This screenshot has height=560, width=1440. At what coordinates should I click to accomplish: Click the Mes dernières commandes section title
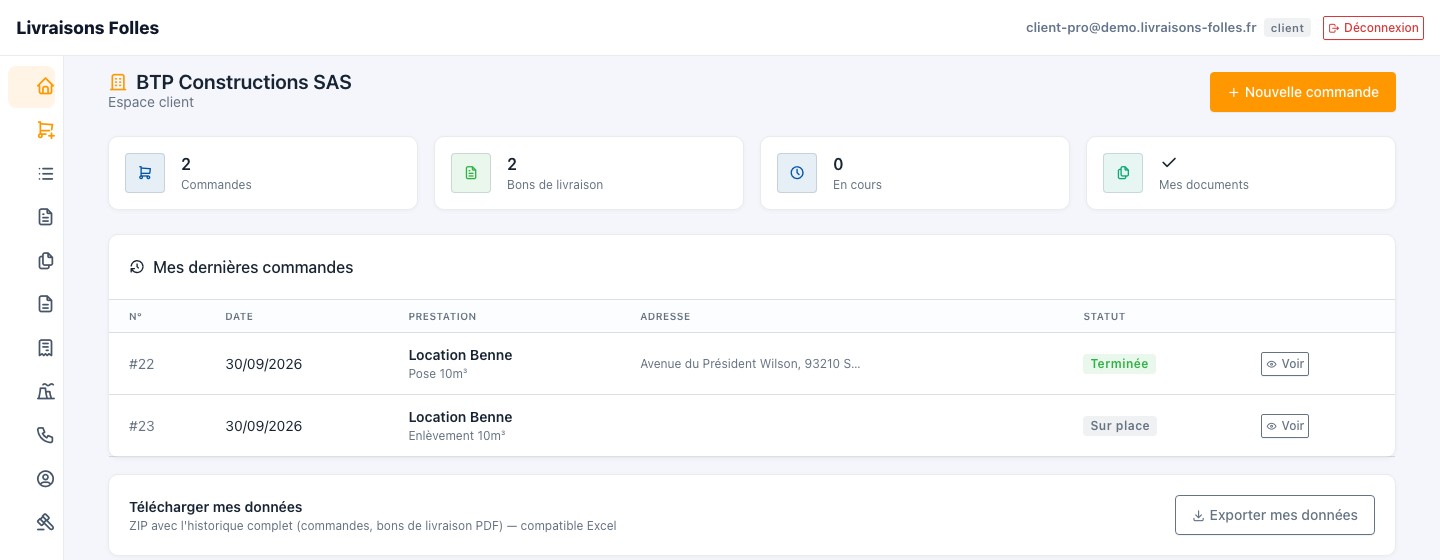[253, 267]
